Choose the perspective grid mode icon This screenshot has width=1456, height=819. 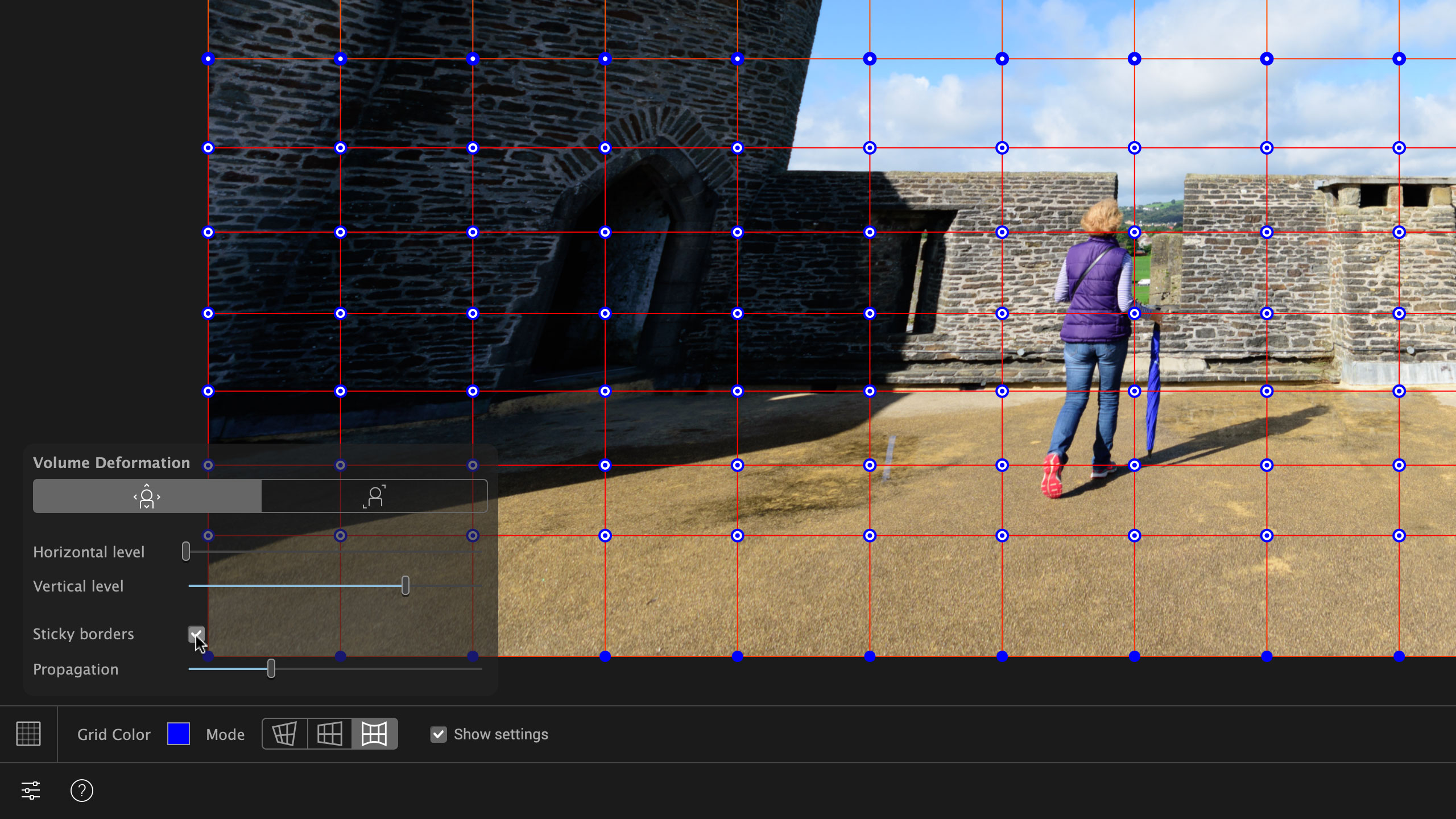tap(284, 734)
